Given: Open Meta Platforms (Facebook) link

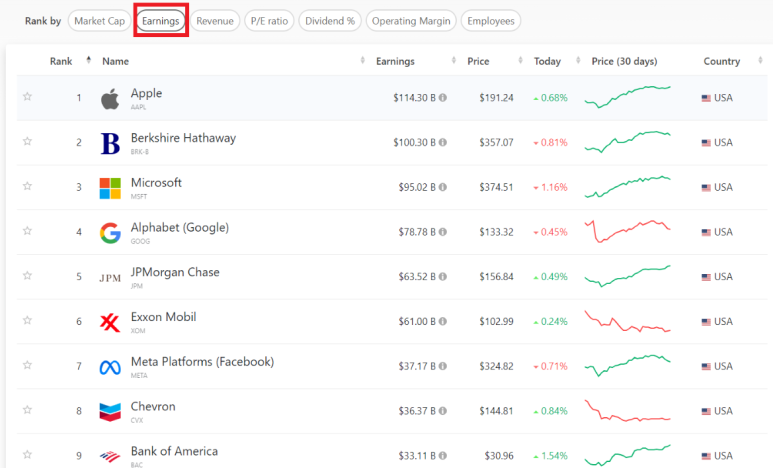Looking at the screenshot, I should (202, 362).
